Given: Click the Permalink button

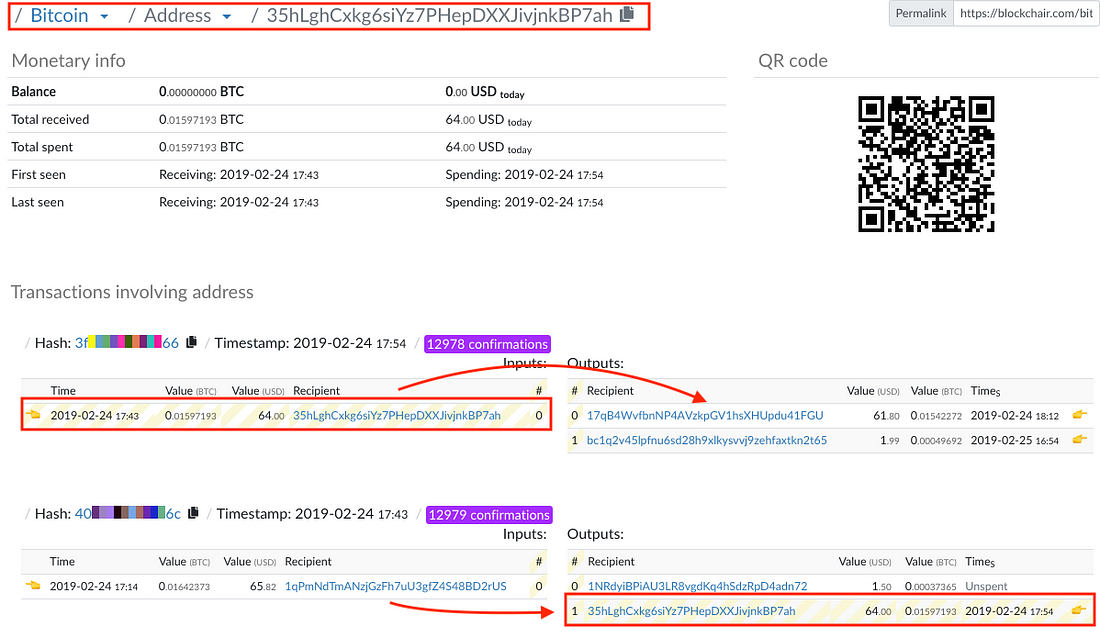Looking at the screenshot, I should click(x=921, y=13).
